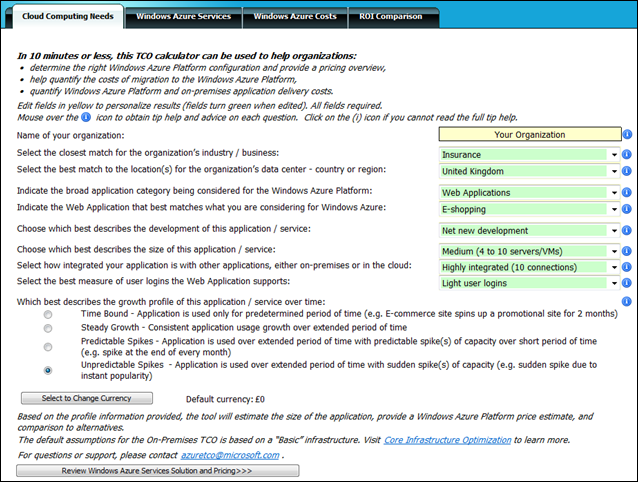This screenshot has width=638, height=482.
Task: Click info icon next to Web Applications category
Action: click(x=627, y=192)
